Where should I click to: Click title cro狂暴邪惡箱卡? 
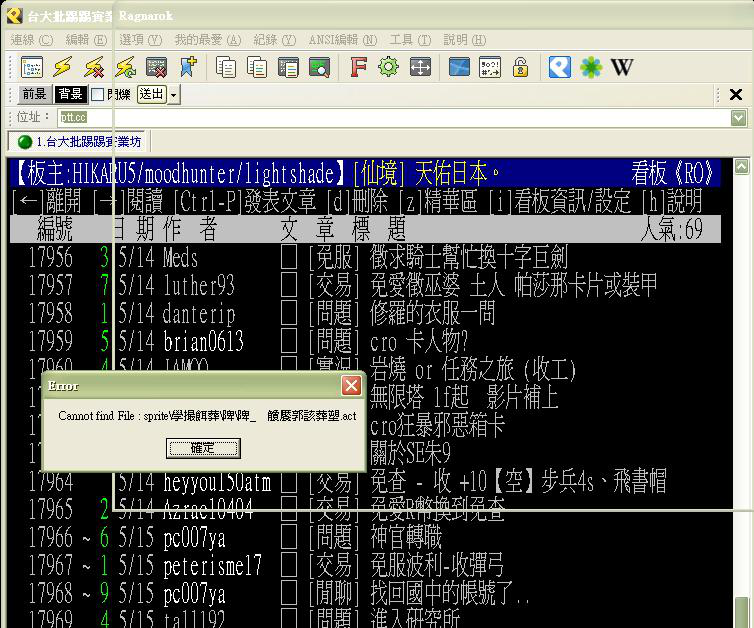point(437,426)
